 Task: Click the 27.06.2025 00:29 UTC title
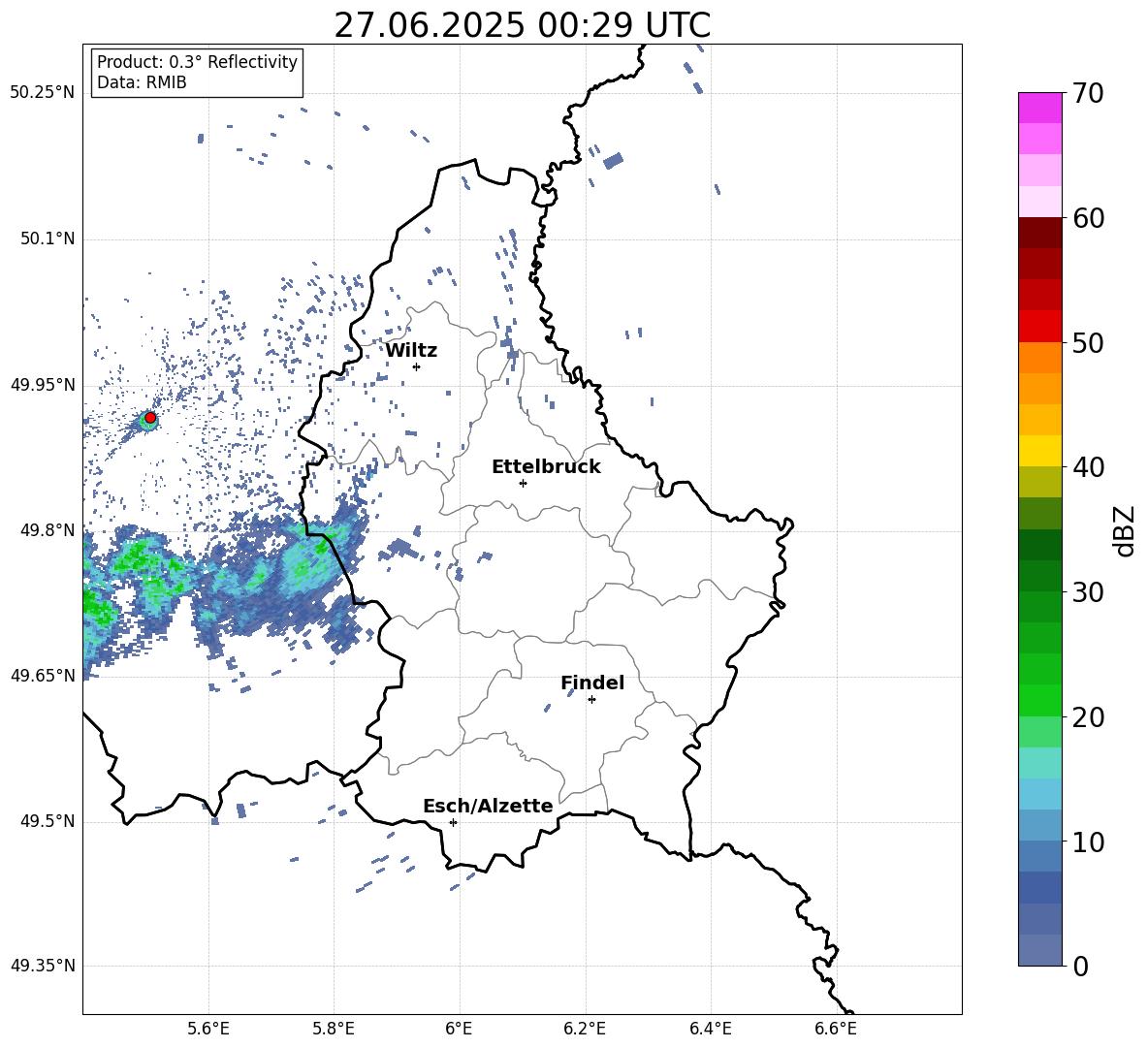tap(522, 25)
